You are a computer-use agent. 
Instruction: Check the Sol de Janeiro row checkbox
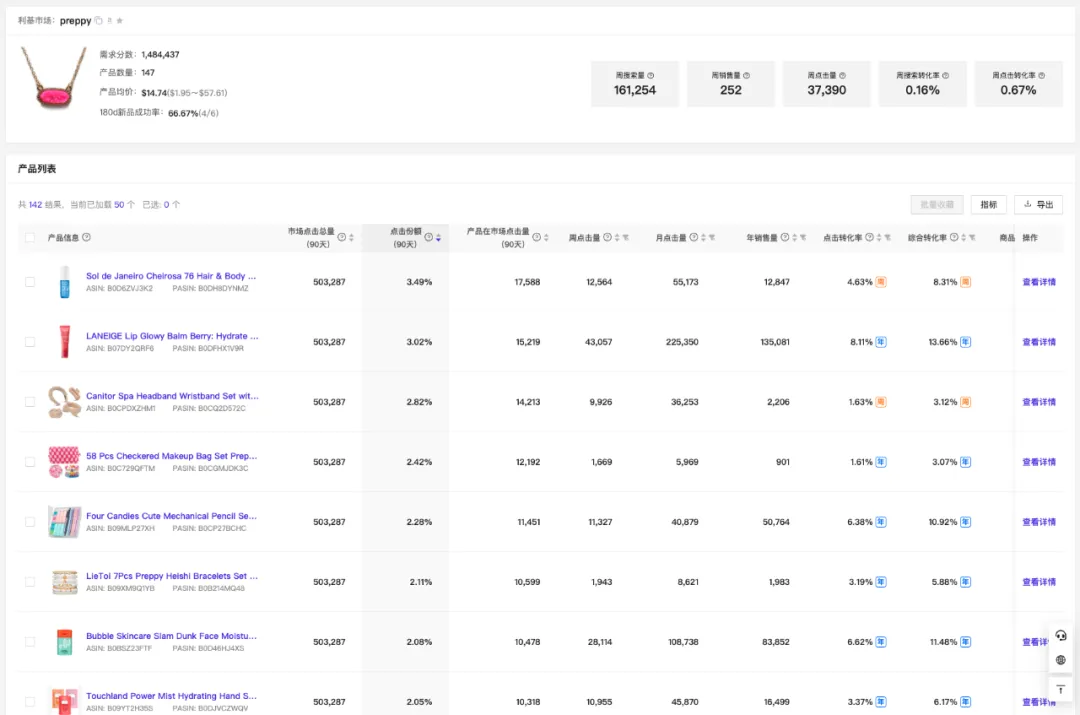[30, 282]
